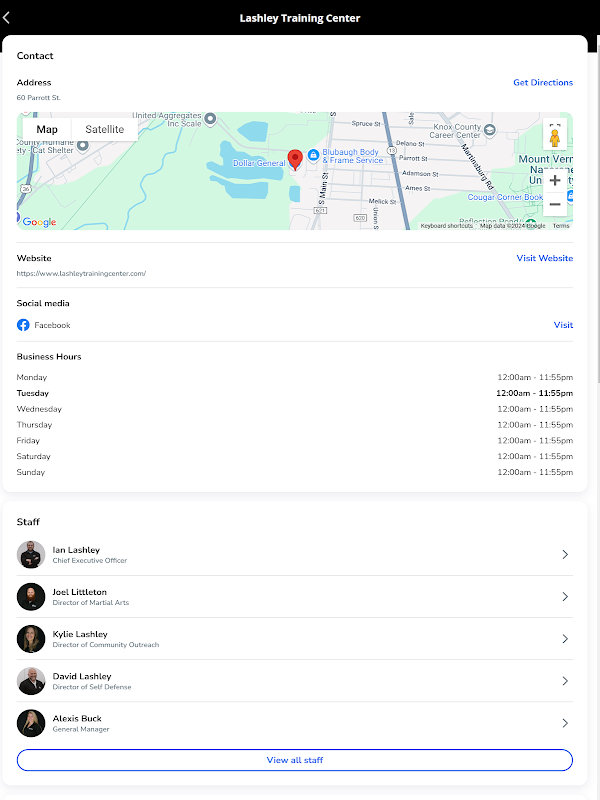Select Director of Community Outreach text

click(x=106, y=645)
